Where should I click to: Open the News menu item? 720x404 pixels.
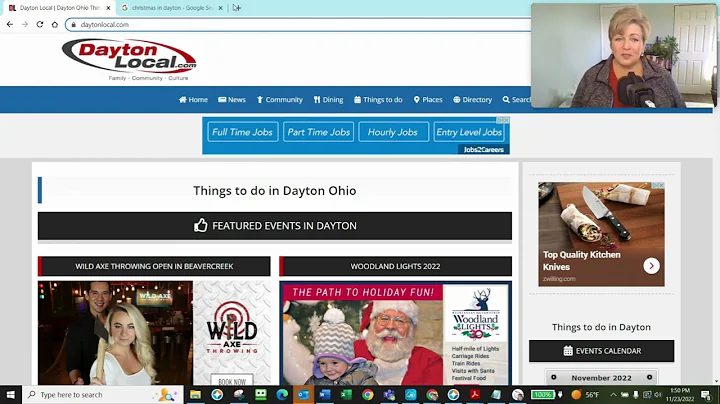232,100
